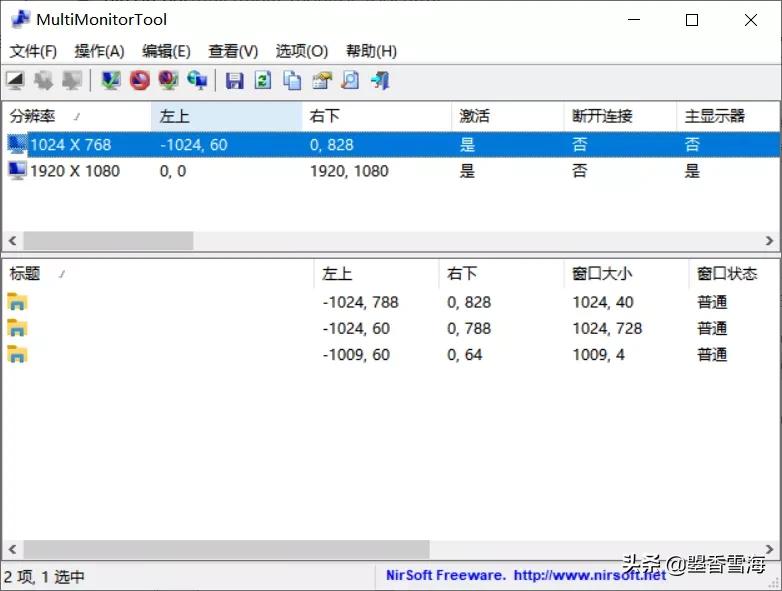The width and height of the screenshot is (782, 591).
Task: Click the 1009, 4 window size cell
Action: coord(598,354)
